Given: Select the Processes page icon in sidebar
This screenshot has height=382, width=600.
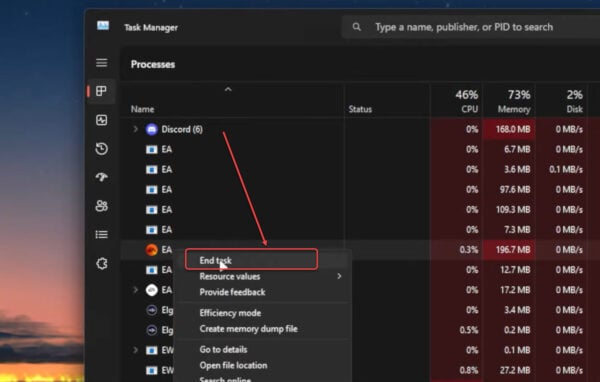Looking at the screenshot, I should click(101, 91).
